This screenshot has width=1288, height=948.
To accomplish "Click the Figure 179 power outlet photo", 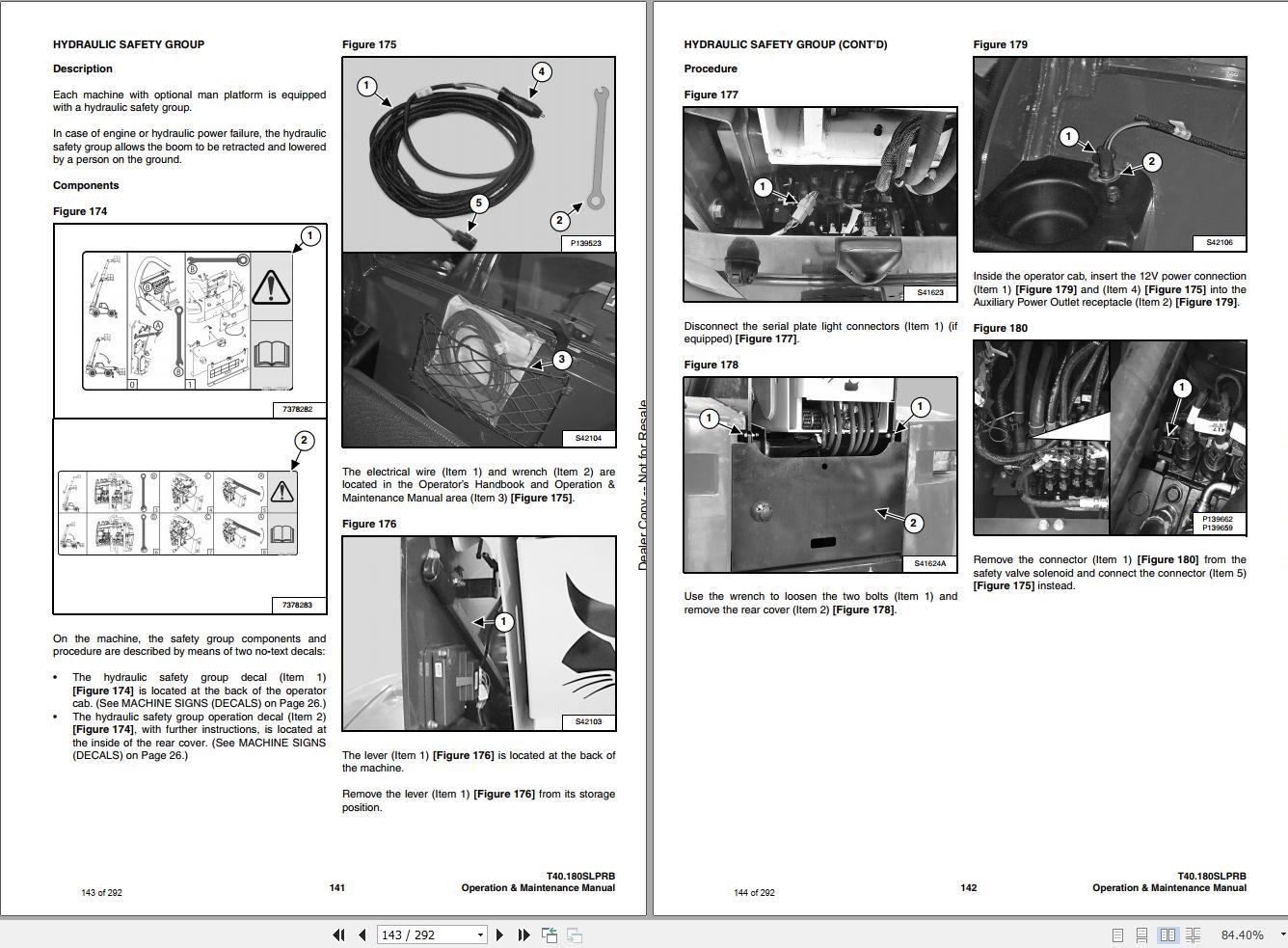I will [x=1110, y=154].
